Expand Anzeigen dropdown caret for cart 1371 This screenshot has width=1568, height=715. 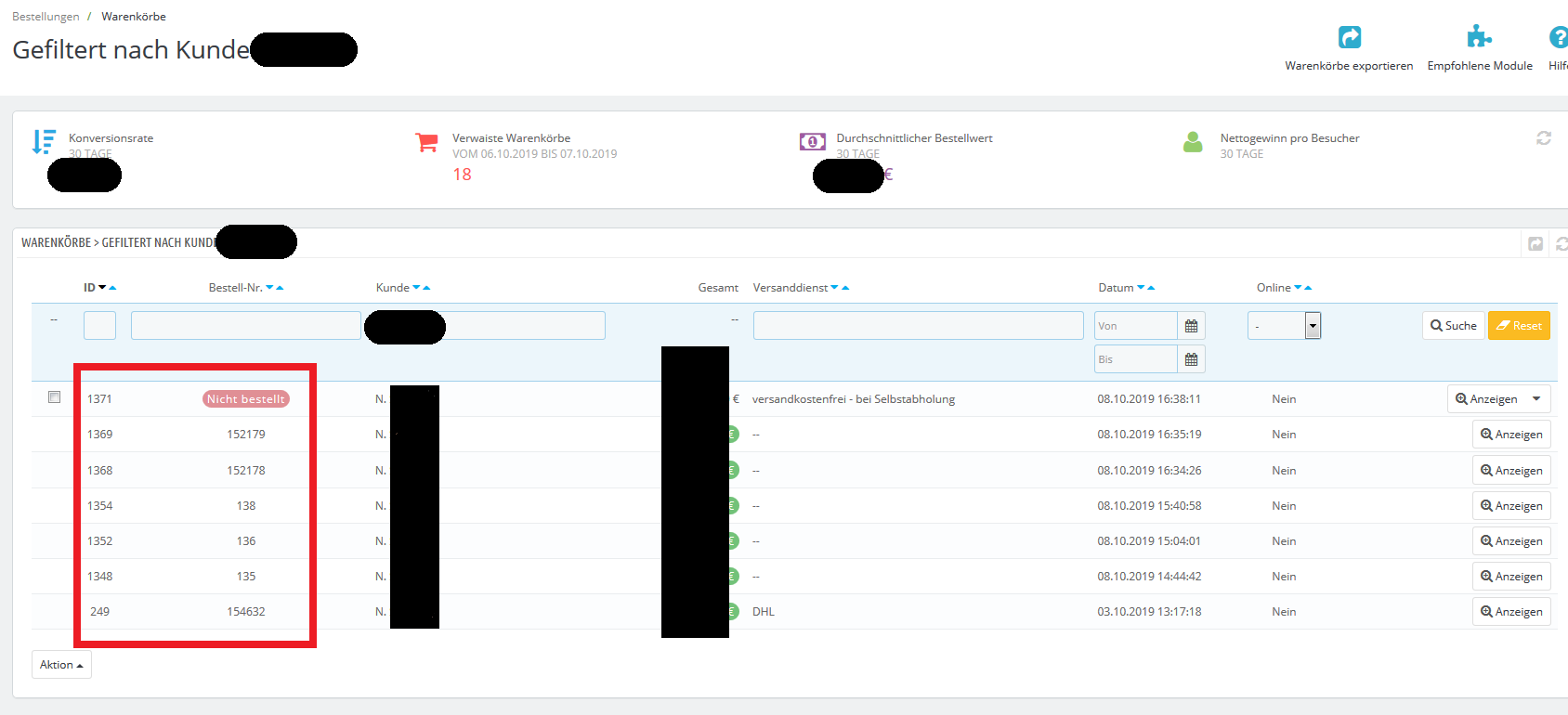click(x=1536, y=399)
